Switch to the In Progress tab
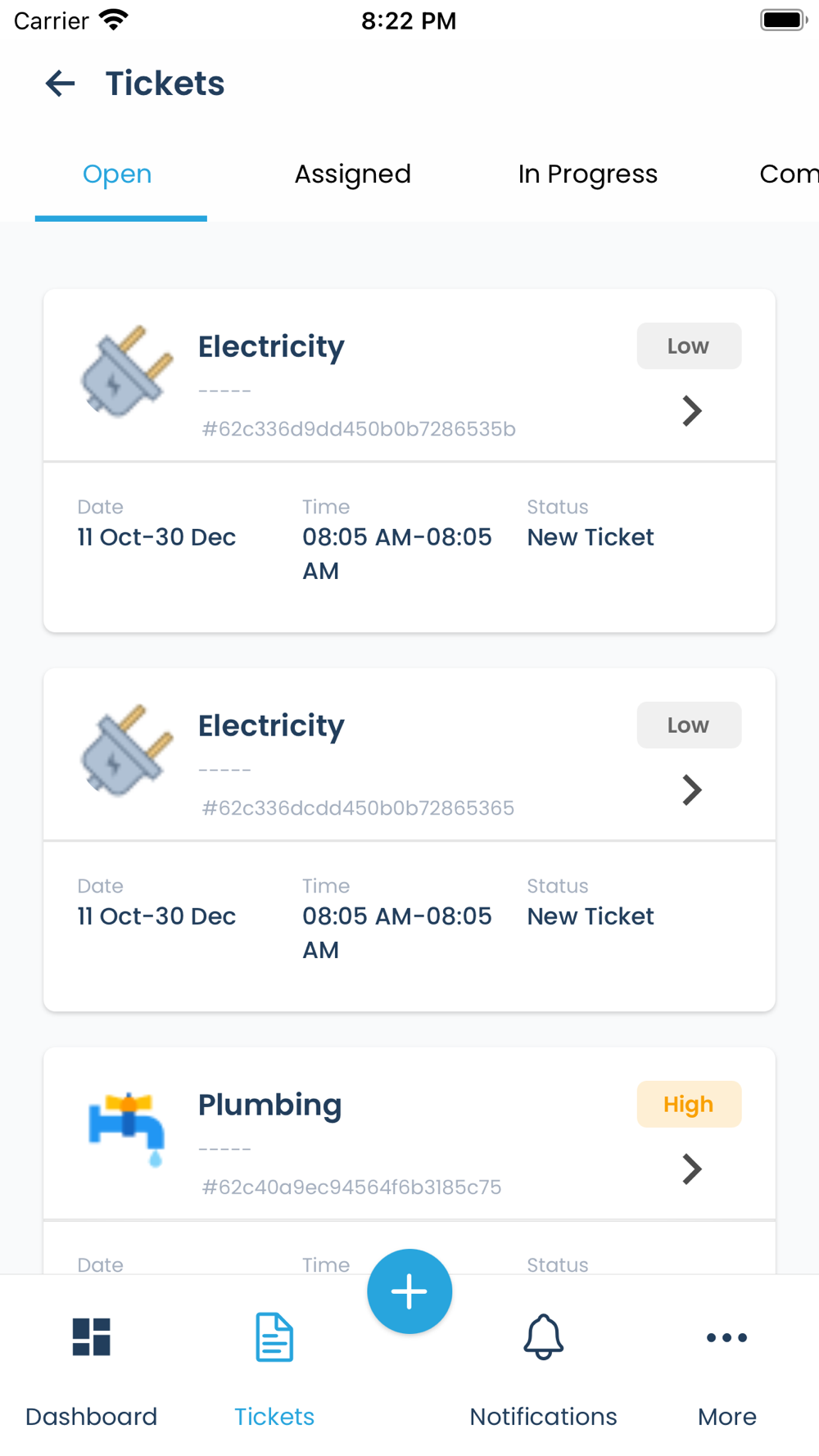The height and width of the screenshot is (1456, 819). (x=587, y=174)
